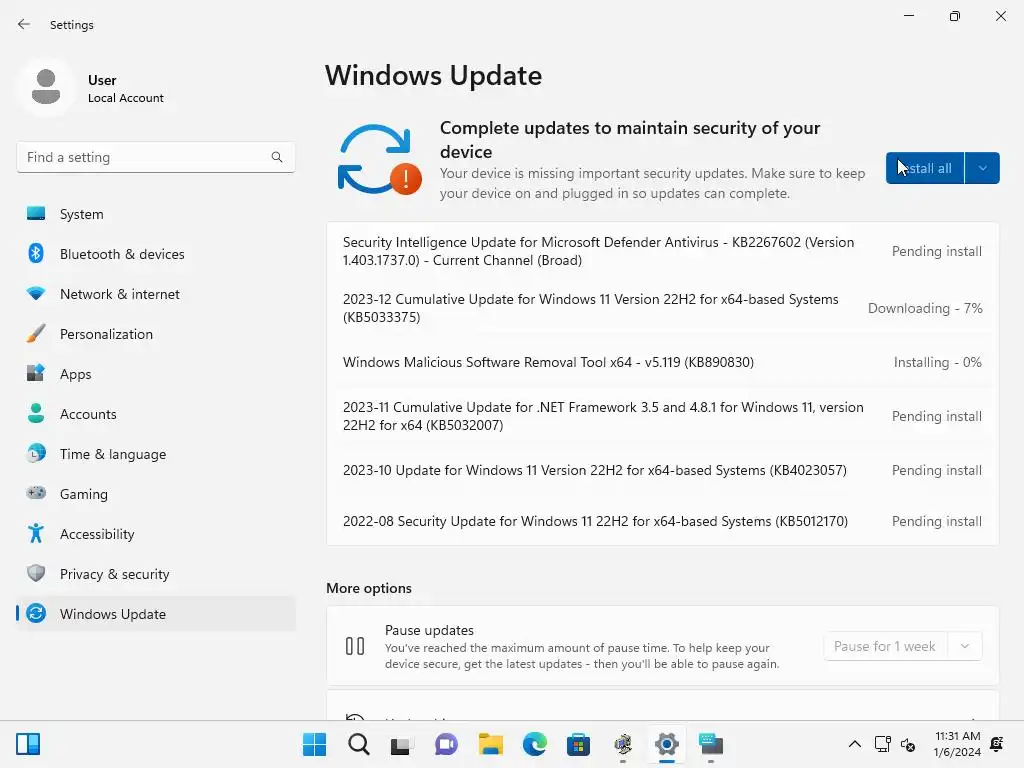Open the installer app icon on taskbar
The image size is (1024, 768).
pos(623,744)
